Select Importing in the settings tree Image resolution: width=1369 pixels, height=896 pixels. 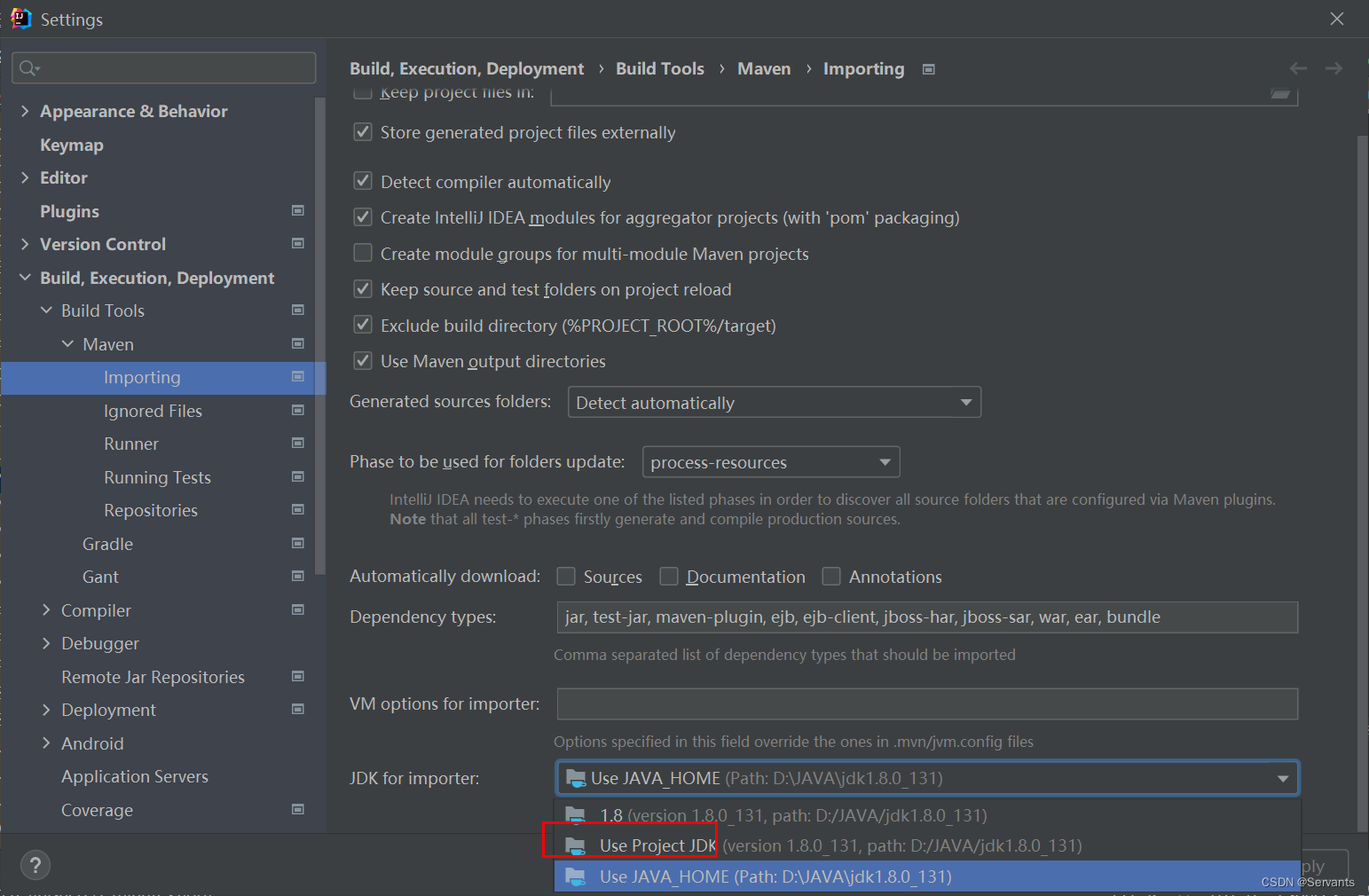(163, 378)
